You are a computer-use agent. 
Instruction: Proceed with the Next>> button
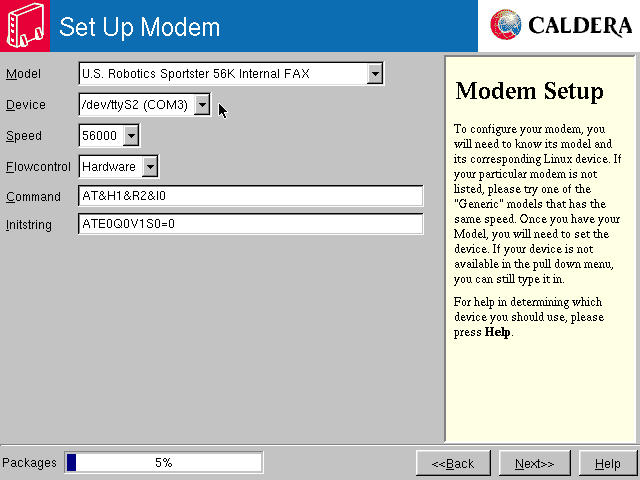534,463
